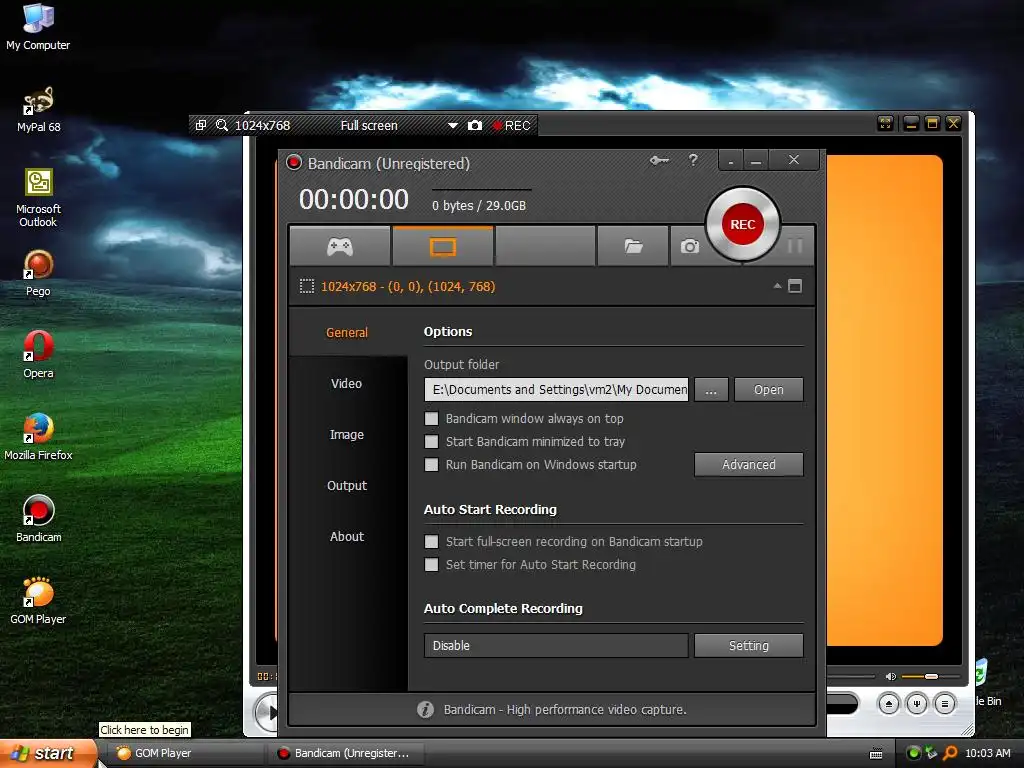Click the GOM Player eject/open button
1024x768 pixels.
[889, 703]
